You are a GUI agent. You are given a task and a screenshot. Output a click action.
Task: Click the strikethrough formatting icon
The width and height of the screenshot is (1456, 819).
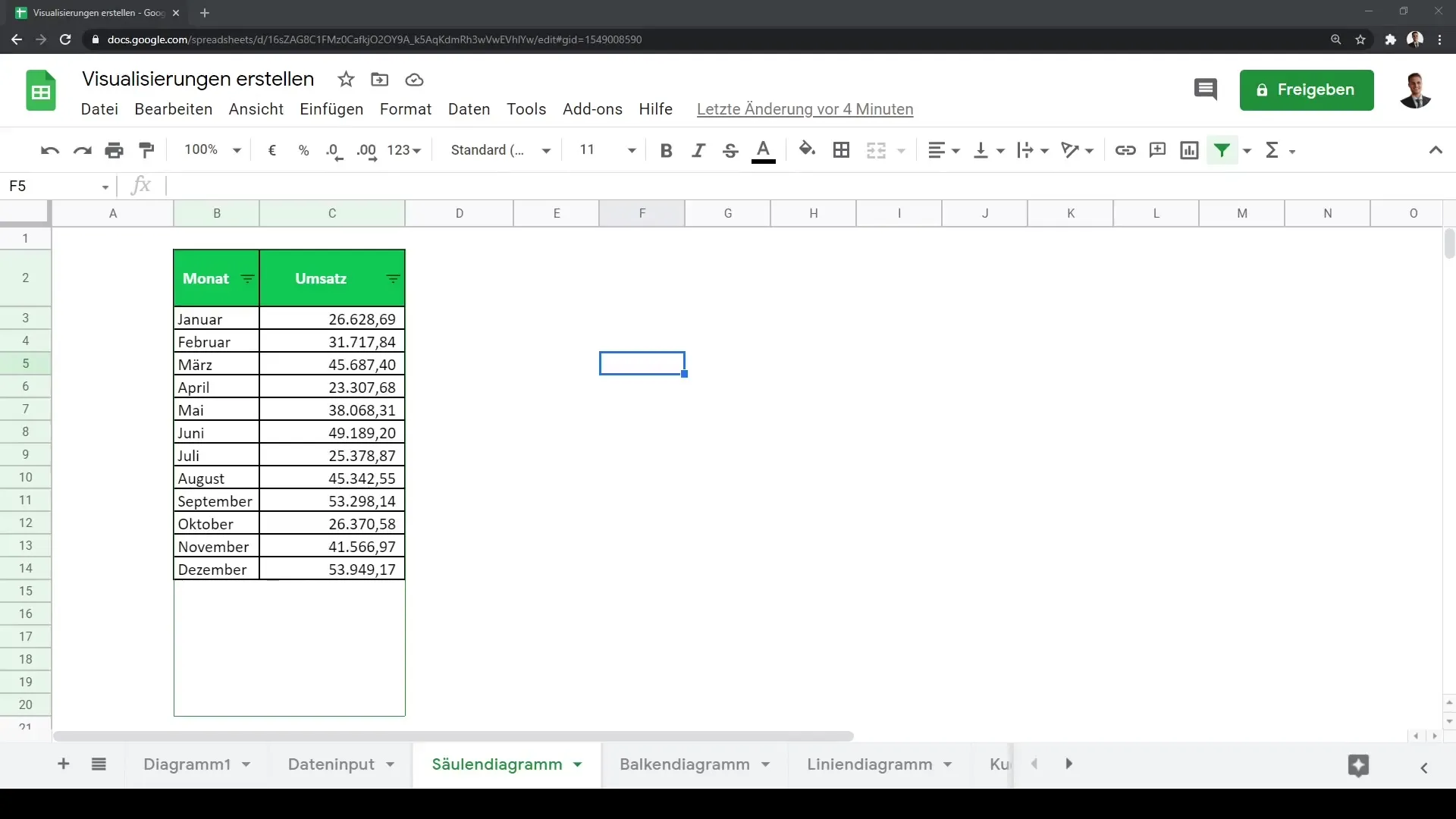tap(730, 150)
